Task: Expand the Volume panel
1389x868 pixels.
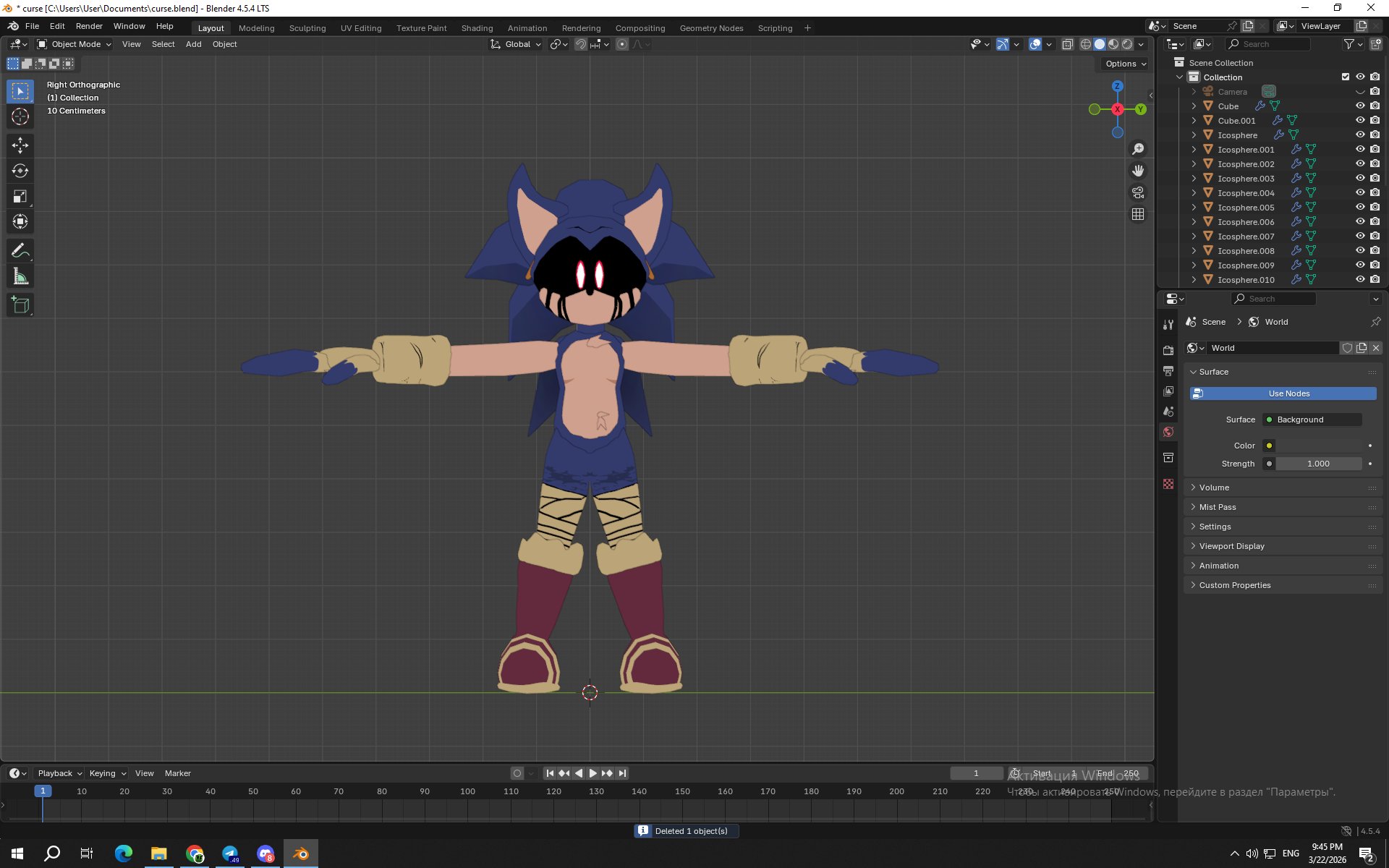Action: 1214,488
